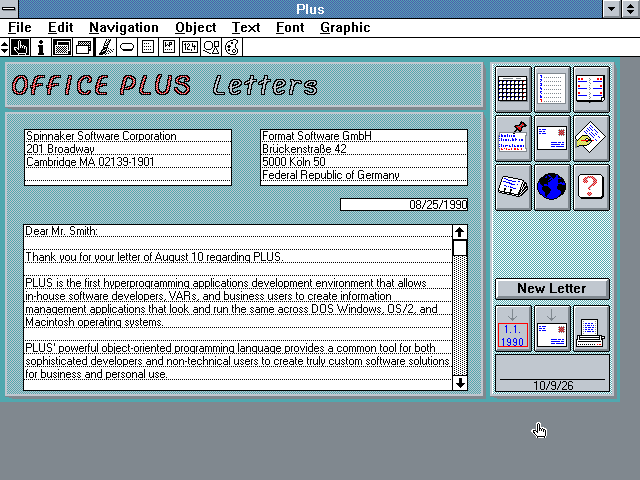This screenshot has width=640, height=480.
Task: Click the 'Dear Mr. Smith:' line
Action: pos(62,231)
